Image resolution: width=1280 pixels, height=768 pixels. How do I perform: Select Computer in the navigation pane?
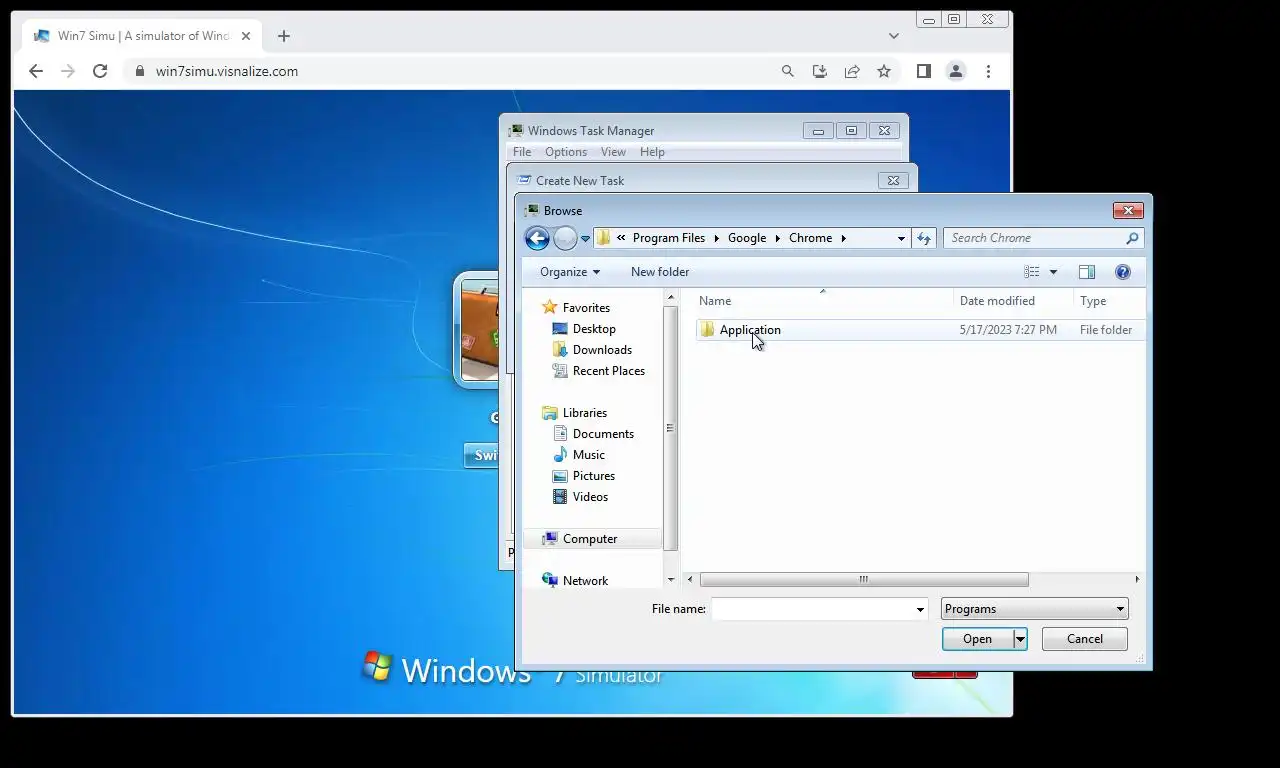pyautogui.click(x=592, y=539)
